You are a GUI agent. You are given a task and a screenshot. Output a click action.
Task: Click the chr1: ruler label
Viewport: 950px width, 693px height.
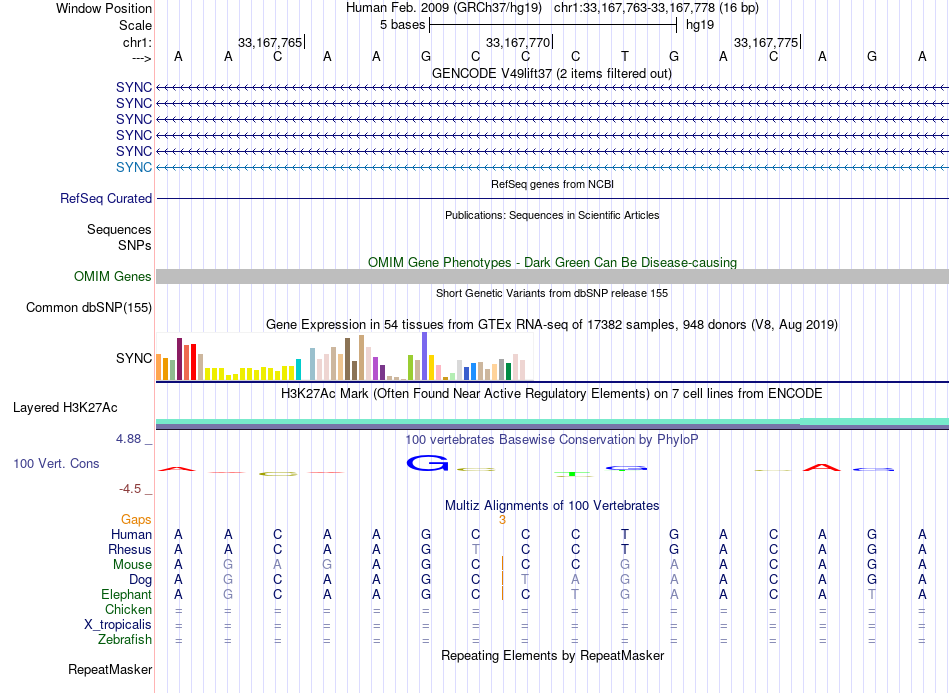tap(137, 42)
